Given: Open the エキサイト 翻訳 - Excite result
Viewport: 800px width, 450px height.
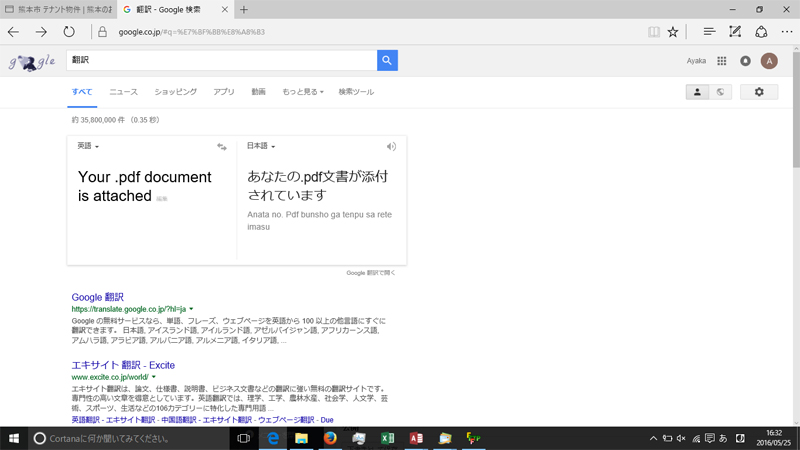Looking at the screenshot, I should 123,365.
